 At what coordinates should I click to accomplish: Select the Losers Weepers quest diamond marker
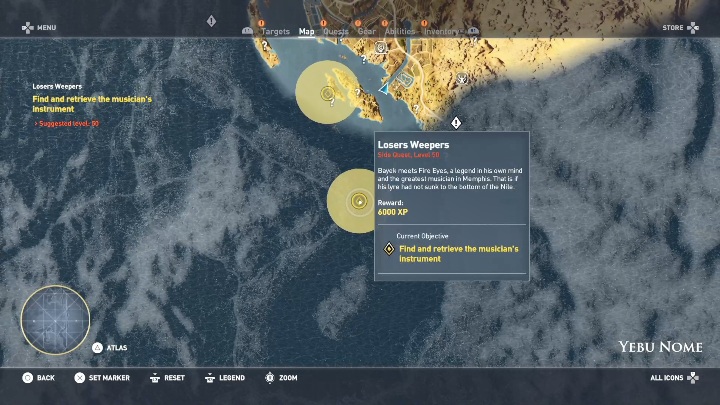(x=456, y=123)
